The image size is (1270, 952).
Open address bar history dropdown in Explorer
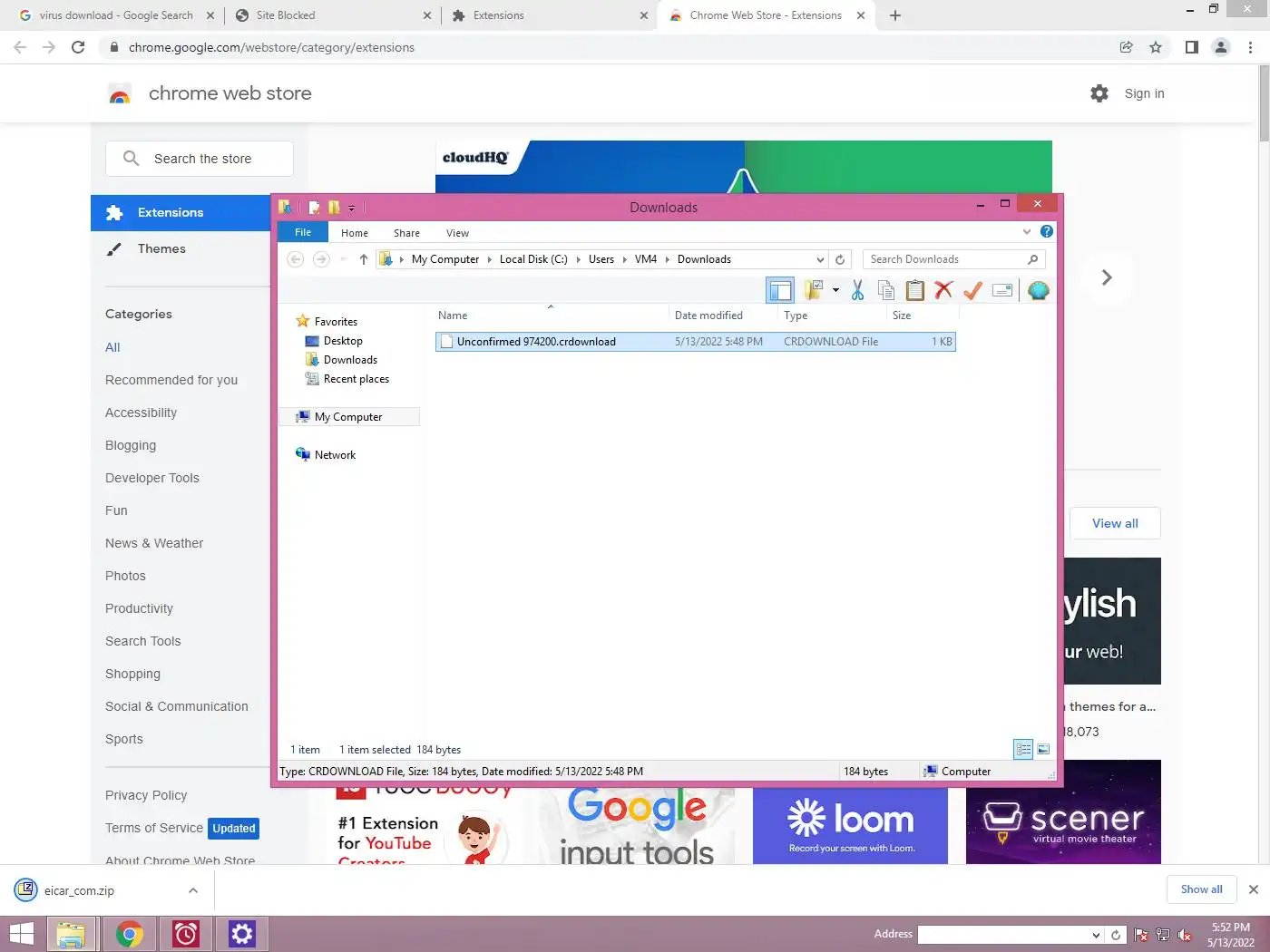point(820,259)
